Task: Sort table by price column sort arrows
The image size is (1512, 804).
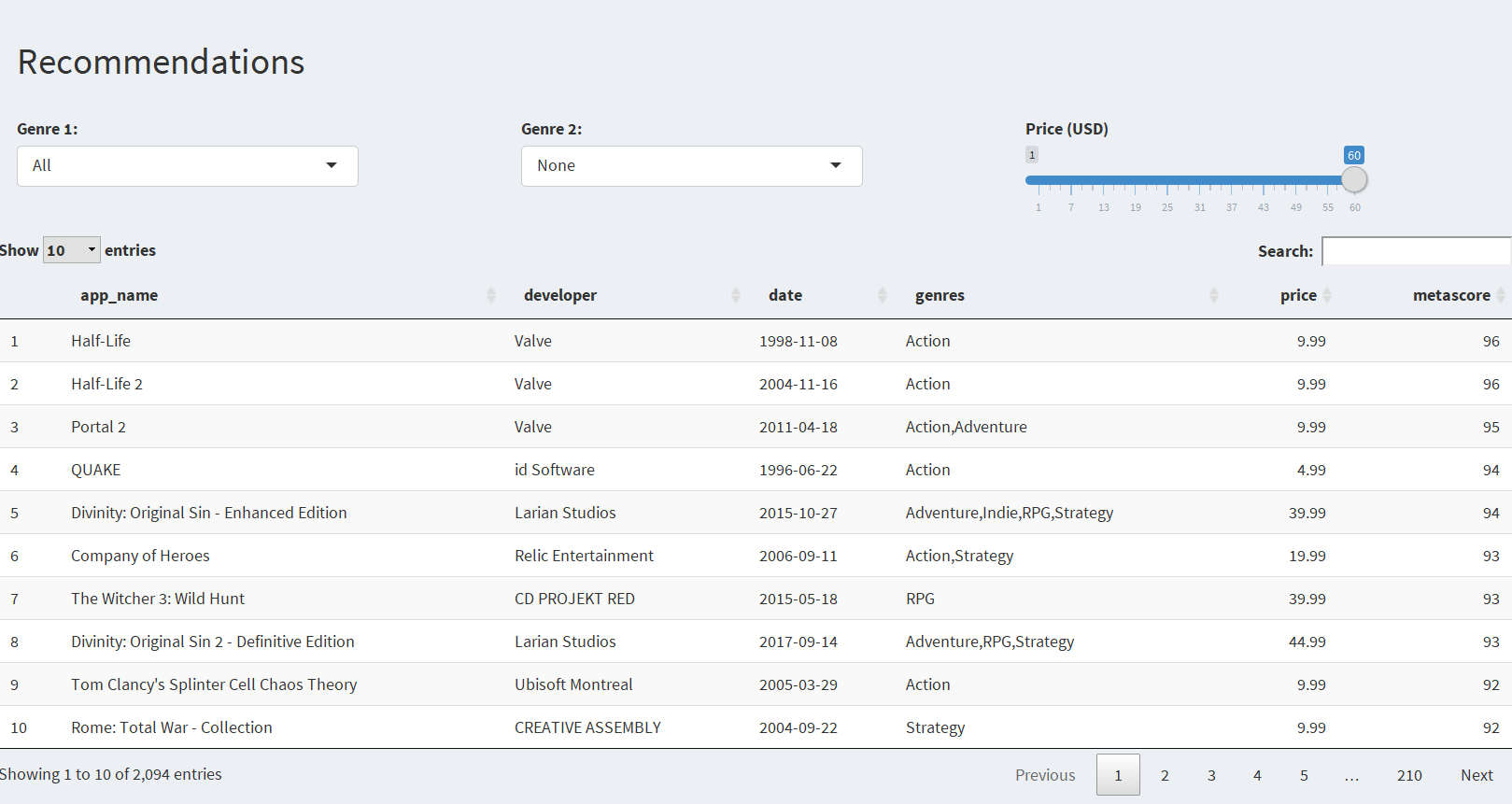Action: [x=1327, y=295]
